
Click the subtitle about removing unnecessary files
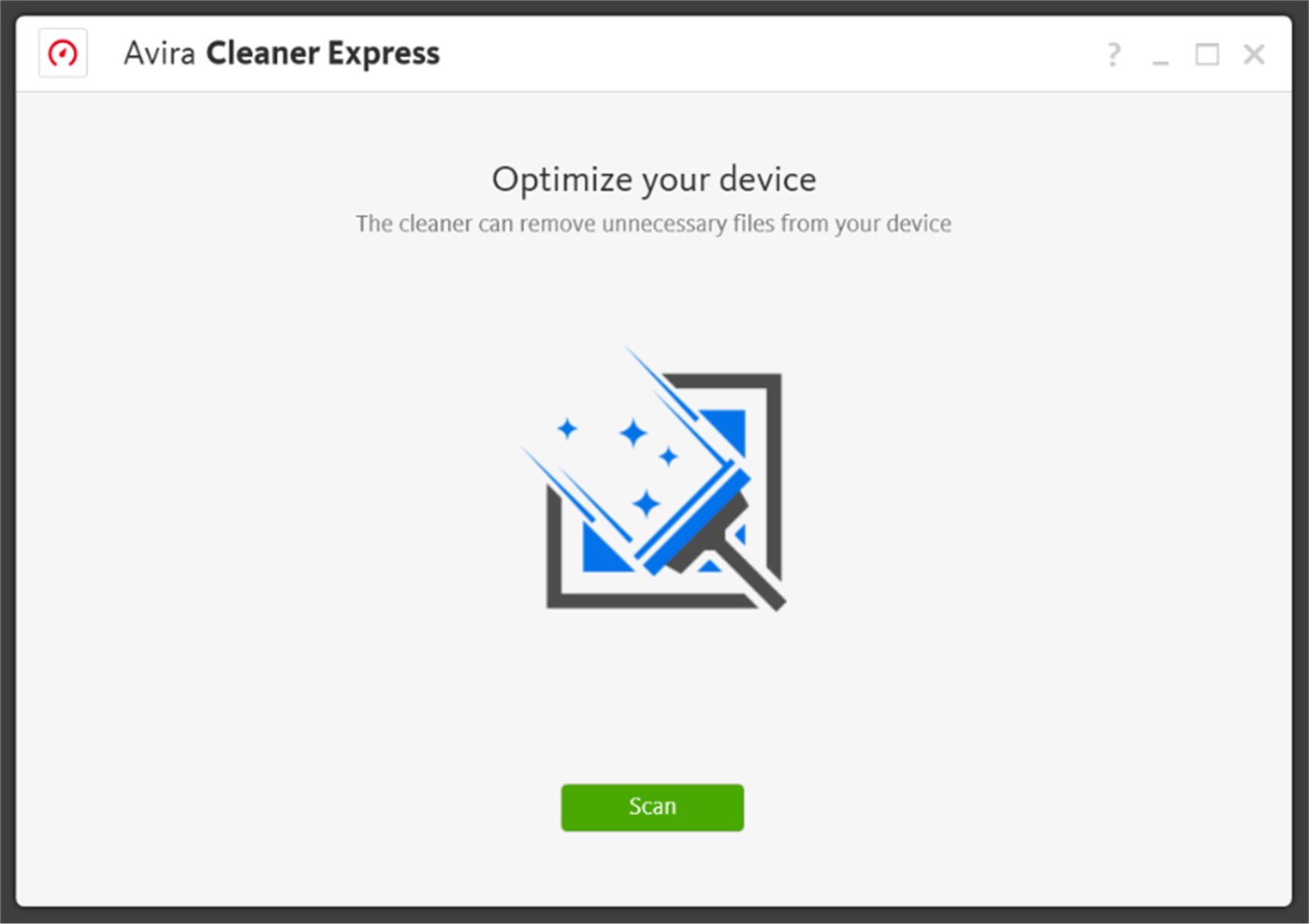click(x=653, y=224)
